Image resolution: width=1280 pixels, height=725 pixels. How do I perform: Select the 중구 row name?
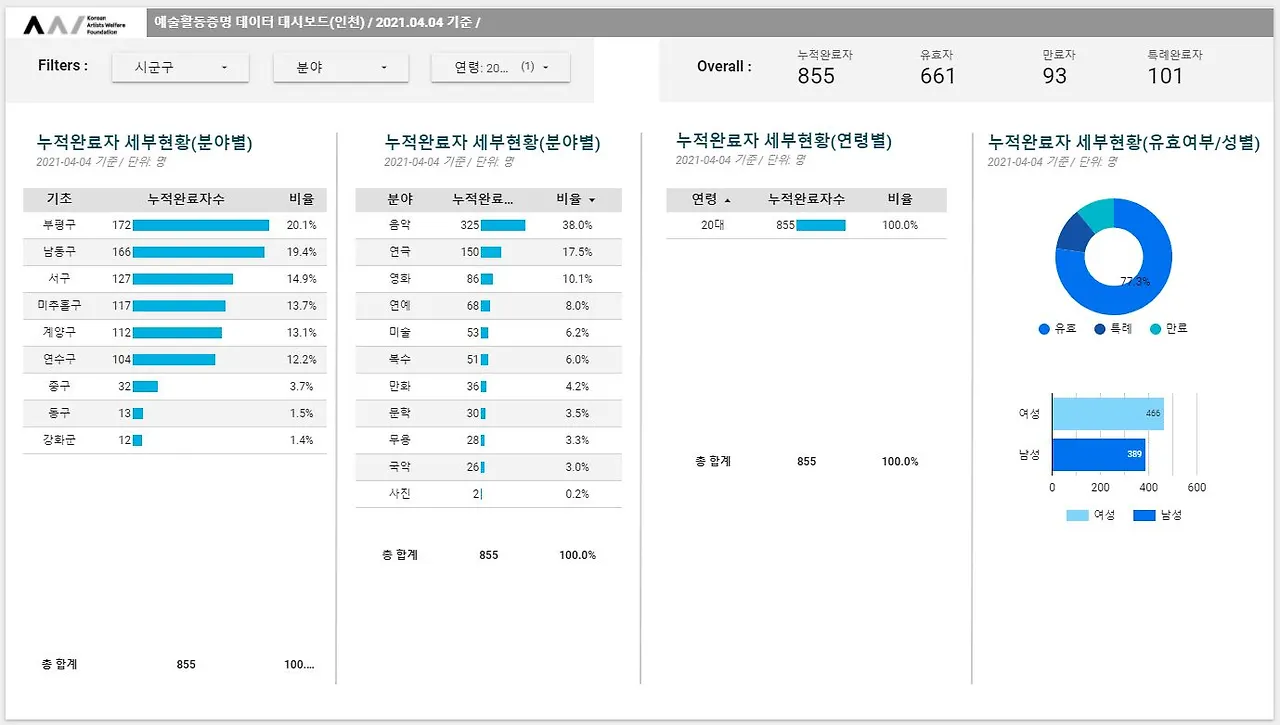pyautogui.click(x=59, y=386)
